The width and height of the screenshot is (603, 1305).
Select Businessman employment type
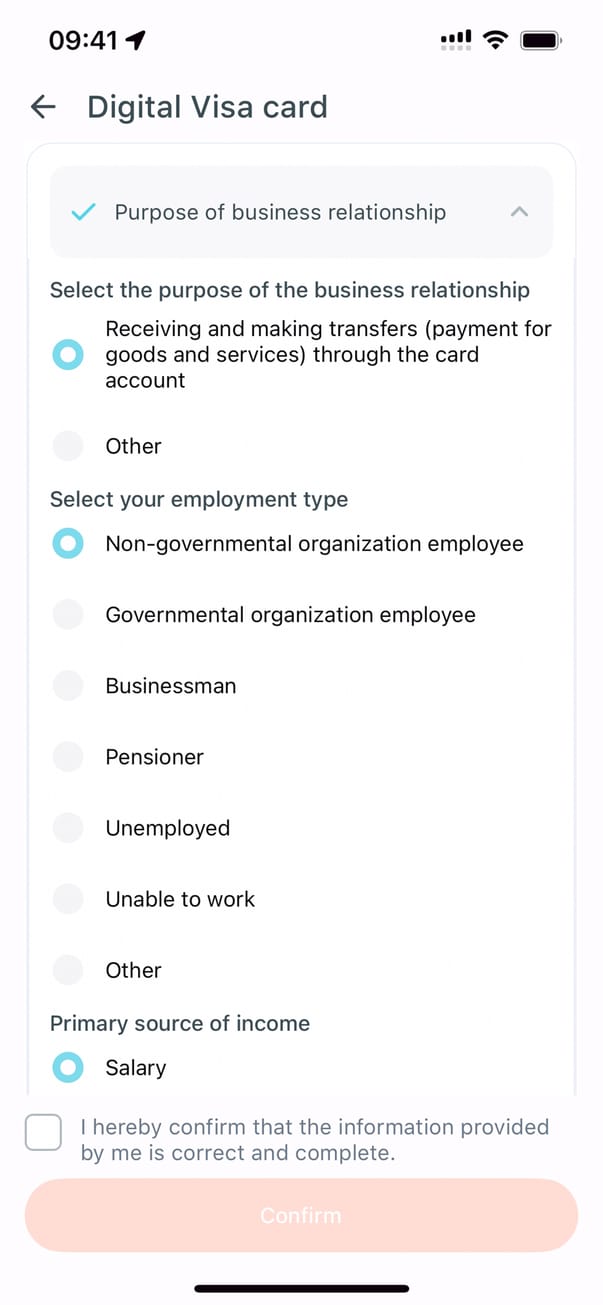coord(68,686)
